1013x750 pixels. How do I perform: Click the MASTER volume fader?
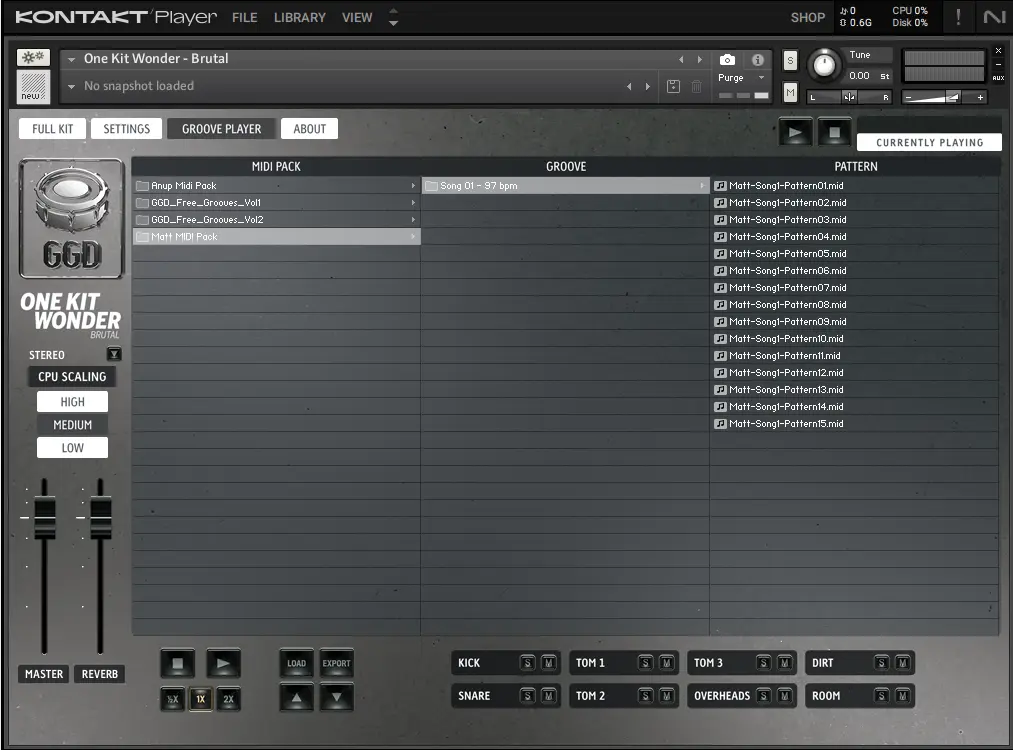coord(45,517)
